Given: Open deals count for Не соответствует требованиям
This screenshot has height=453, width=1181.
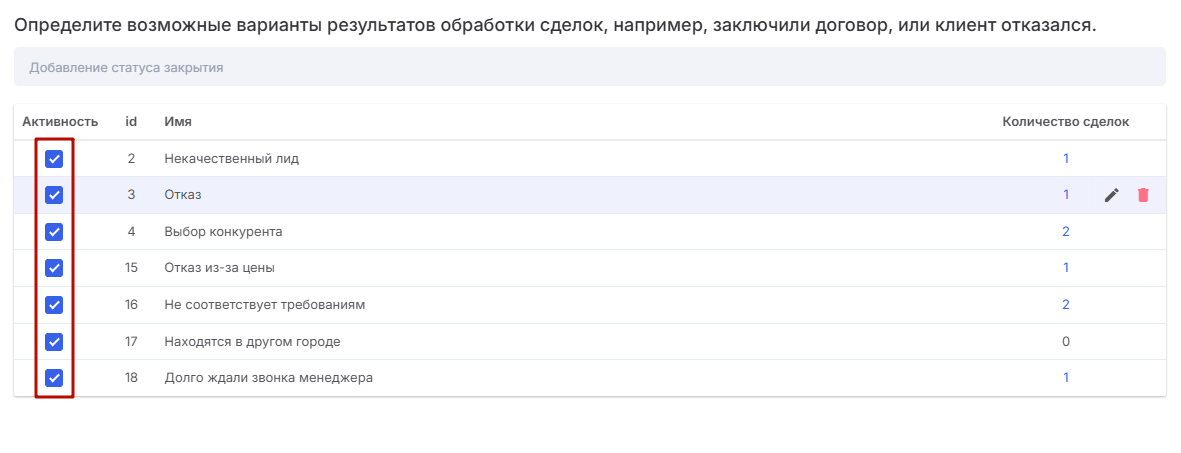Looking at the screenshot, I should tap(1066, 305).
